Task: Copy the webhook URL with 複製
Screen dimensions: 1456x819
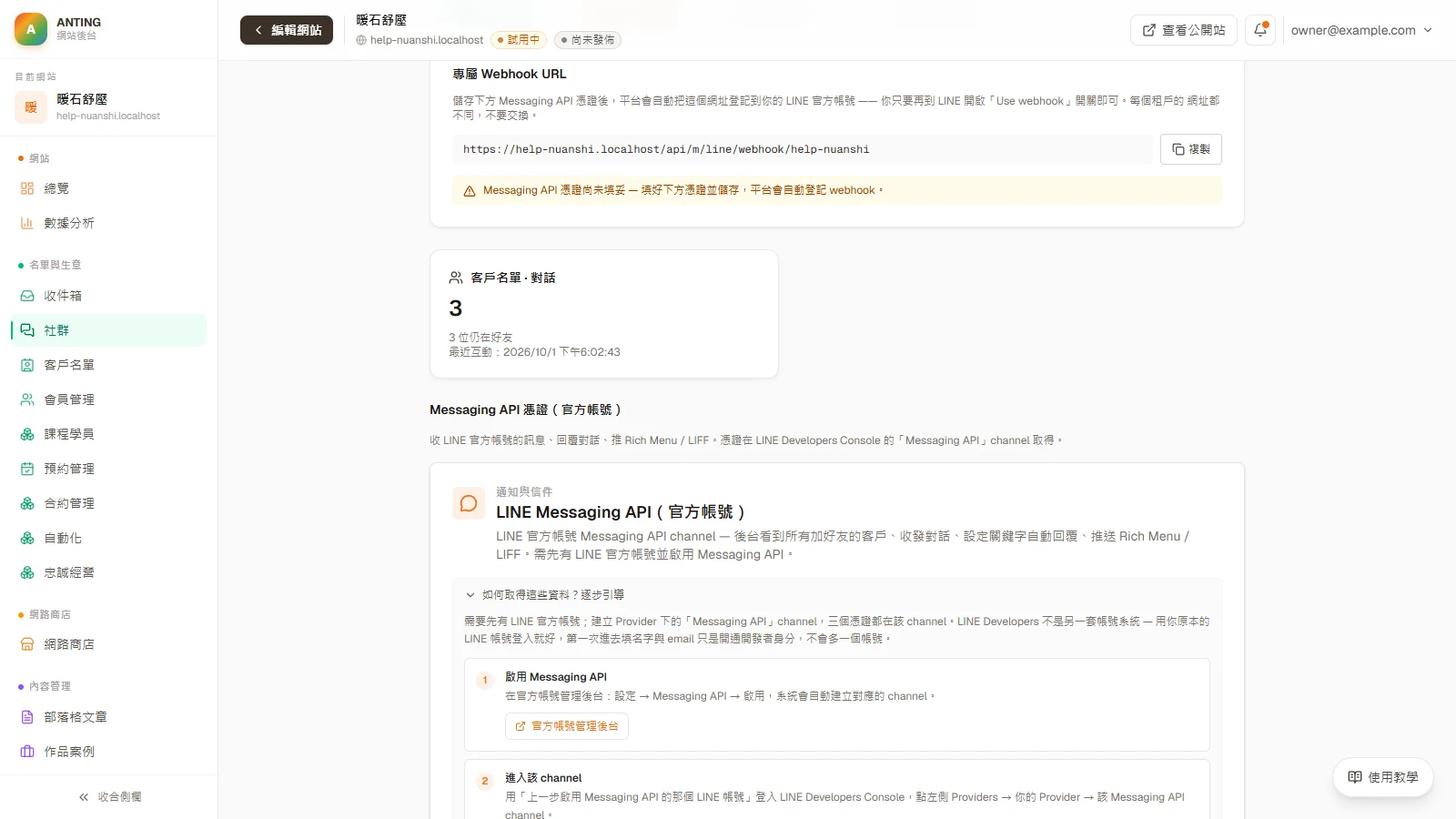Action: (x=1191, y=149)
